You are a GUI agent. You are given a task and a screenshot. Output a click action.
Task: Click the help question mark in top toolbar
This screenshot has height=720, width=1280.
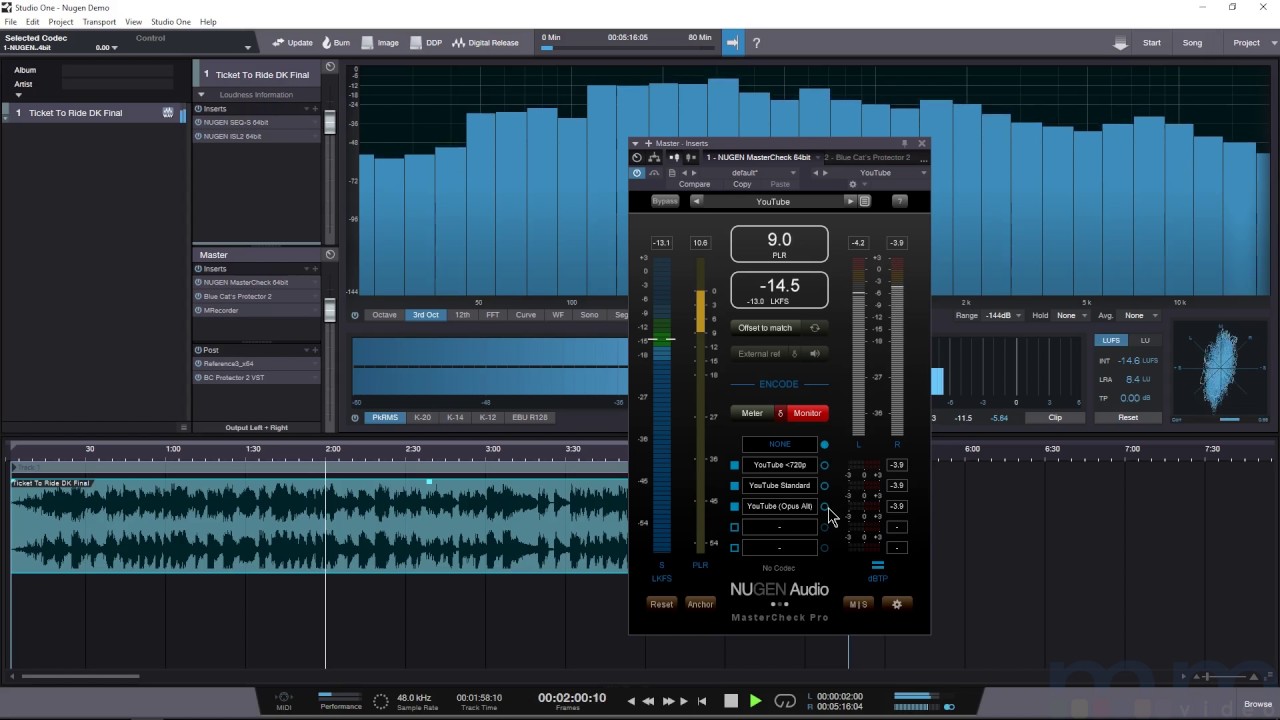(x=756, y=43)
